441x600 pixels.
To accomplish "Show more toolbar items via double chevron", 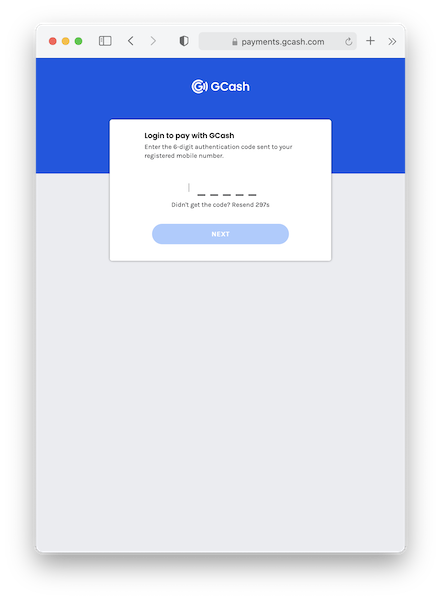I will [x=392, y=41].
